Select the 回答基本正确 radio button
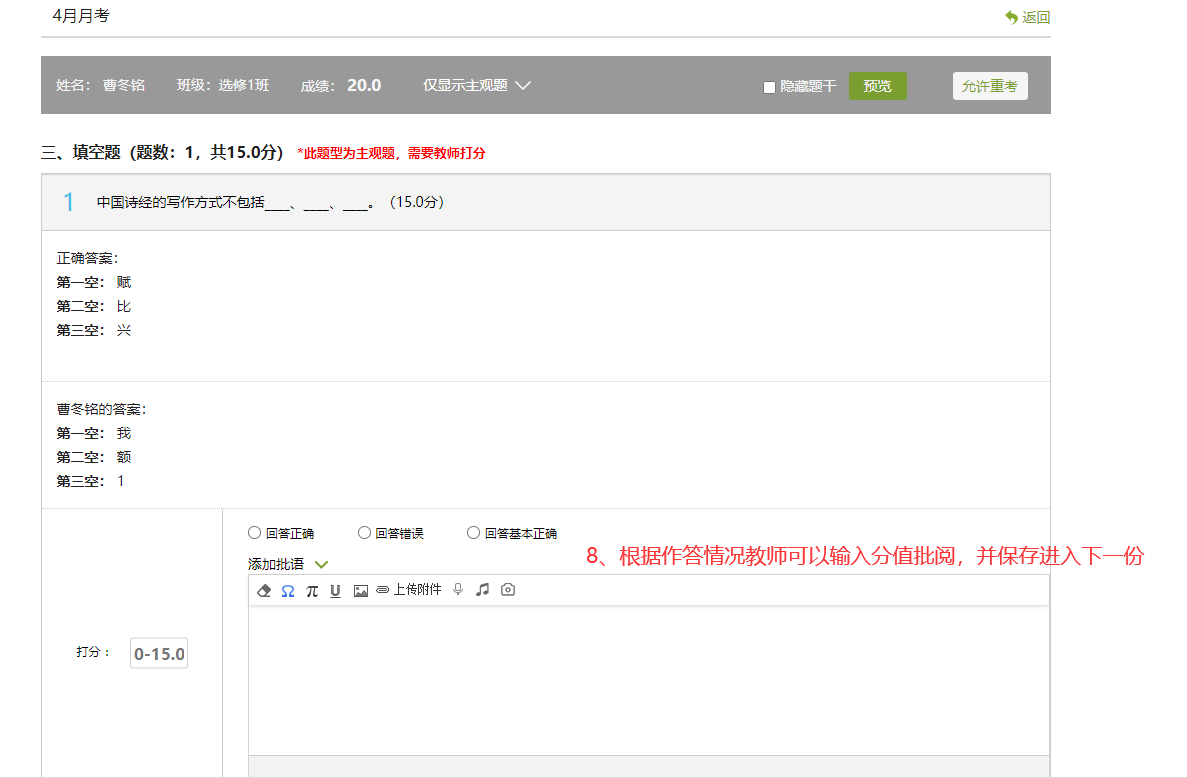Viewport: 1187px width, 778px height. coord(473,533)
